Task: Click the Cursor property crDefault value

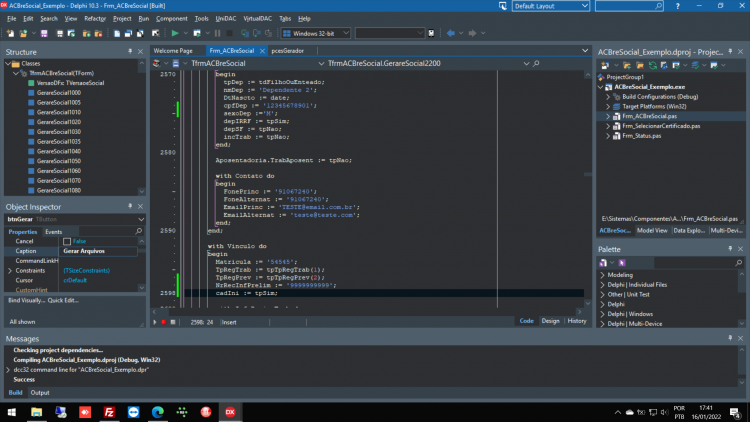Action: click(75, 280)
